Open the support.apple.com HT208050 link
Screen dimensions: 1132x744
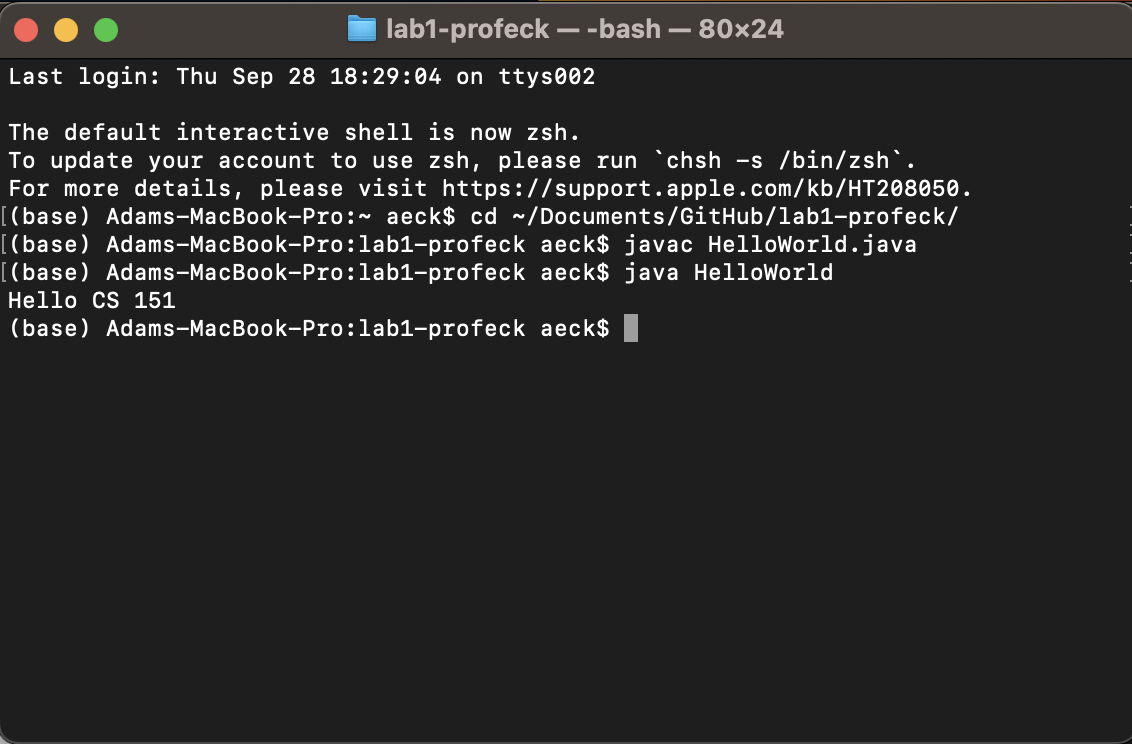click(x=706, y=188)
